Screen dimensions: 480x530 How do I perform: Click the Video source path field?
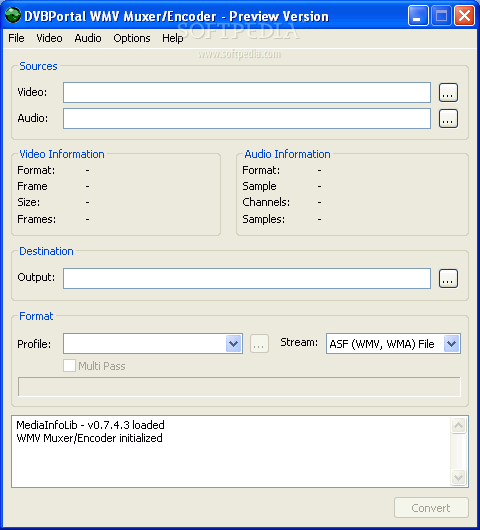(247, 92)
